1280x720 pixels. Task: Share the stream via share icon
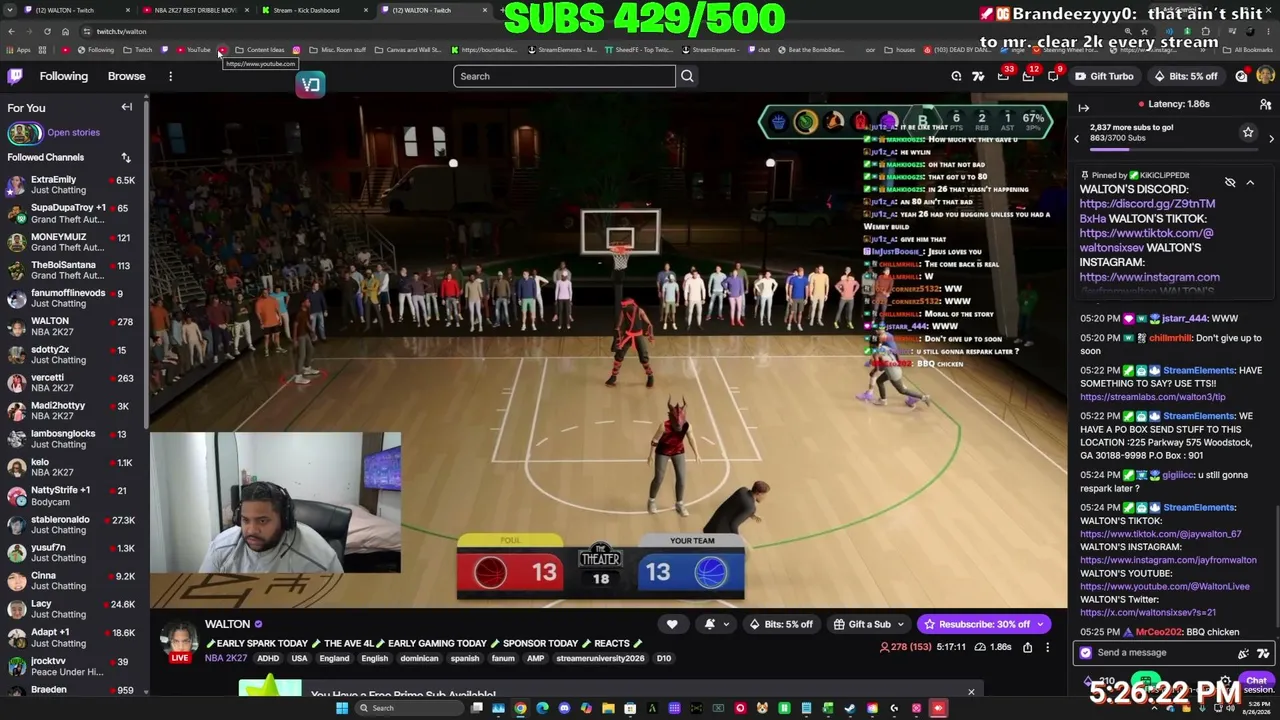tap(1027, 647)
